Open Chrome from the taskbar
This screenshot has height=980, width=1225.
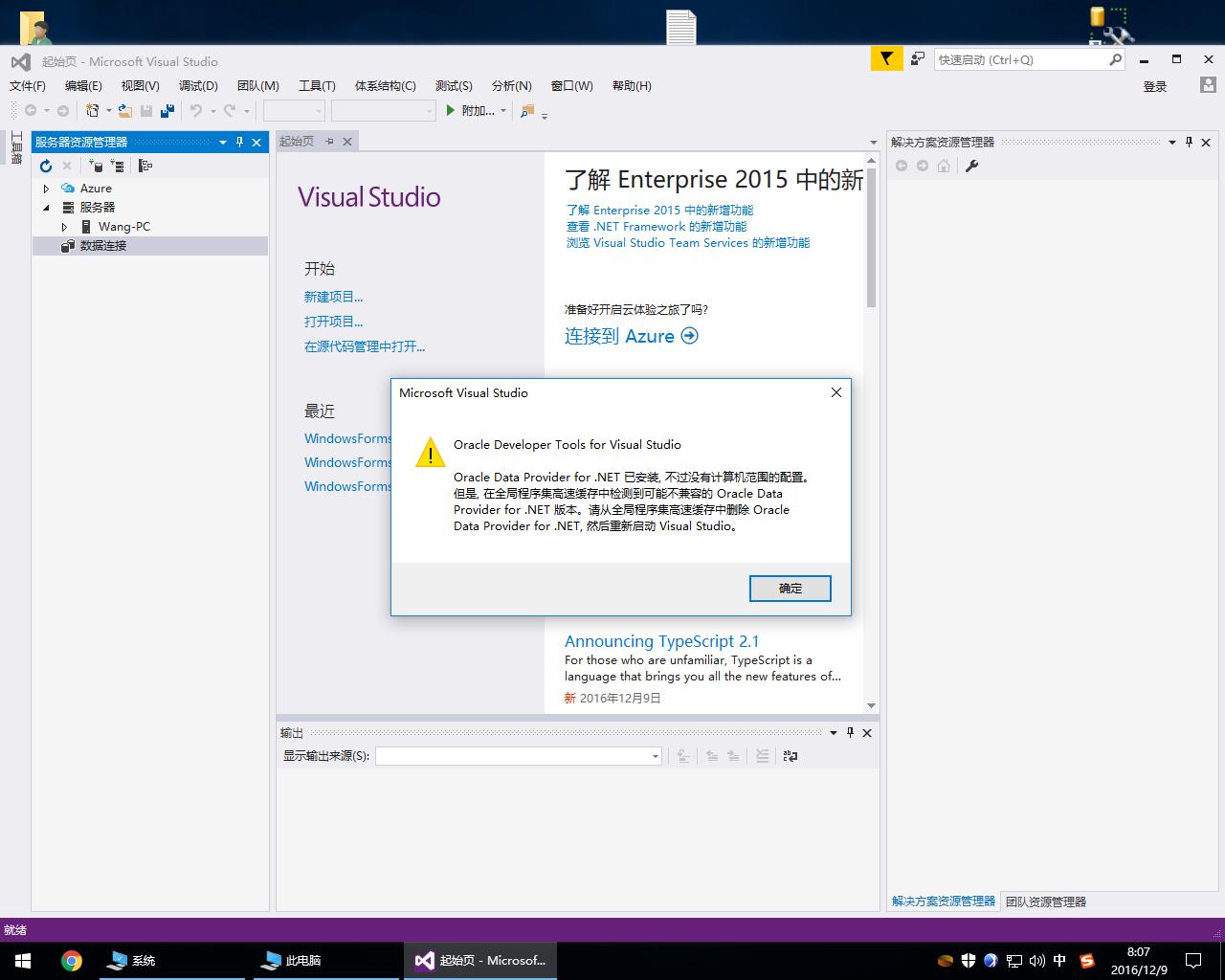point(72,960)
